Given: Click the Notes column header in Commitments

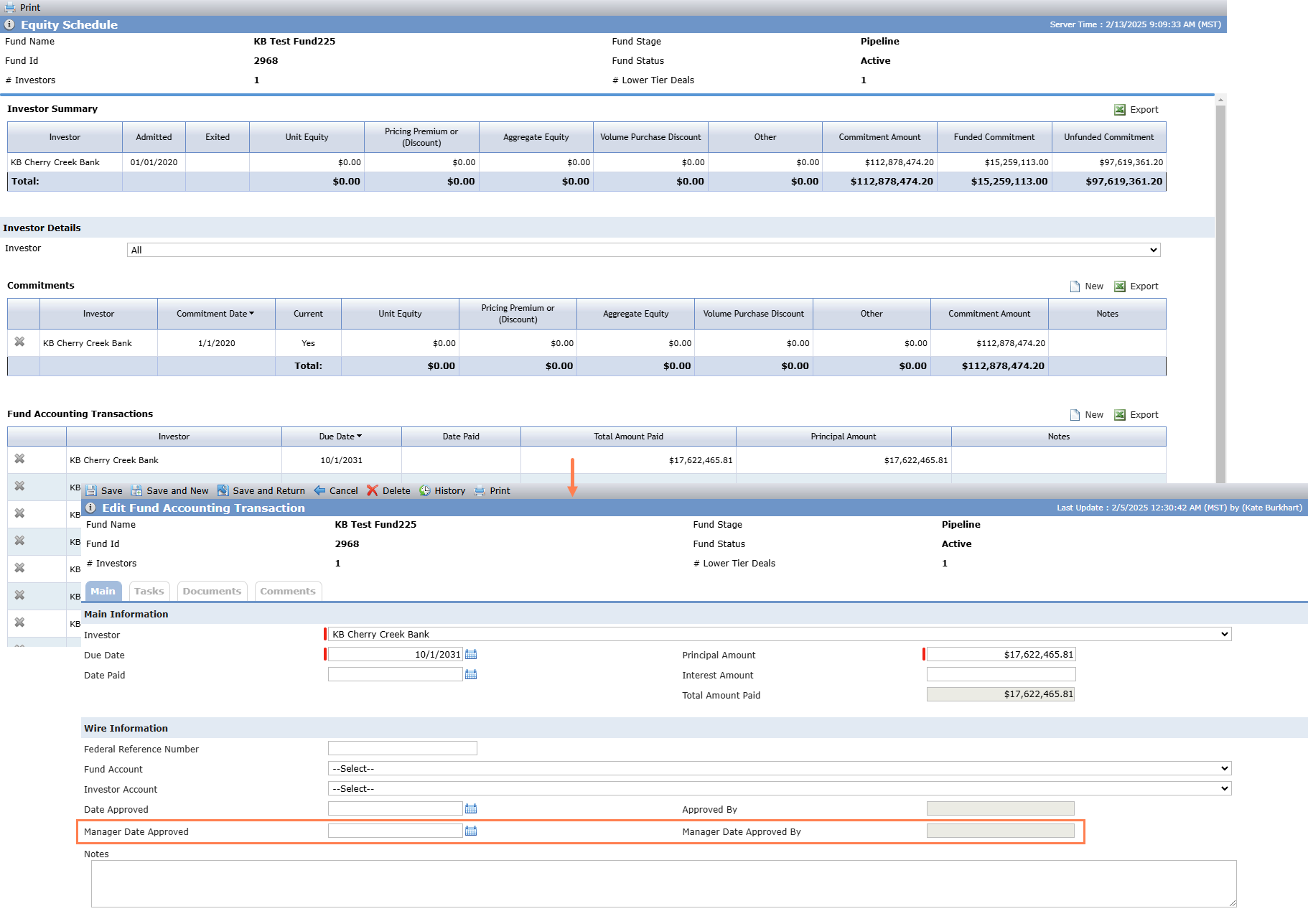Looking at the screenshot, I should [x=1107, y=314].
